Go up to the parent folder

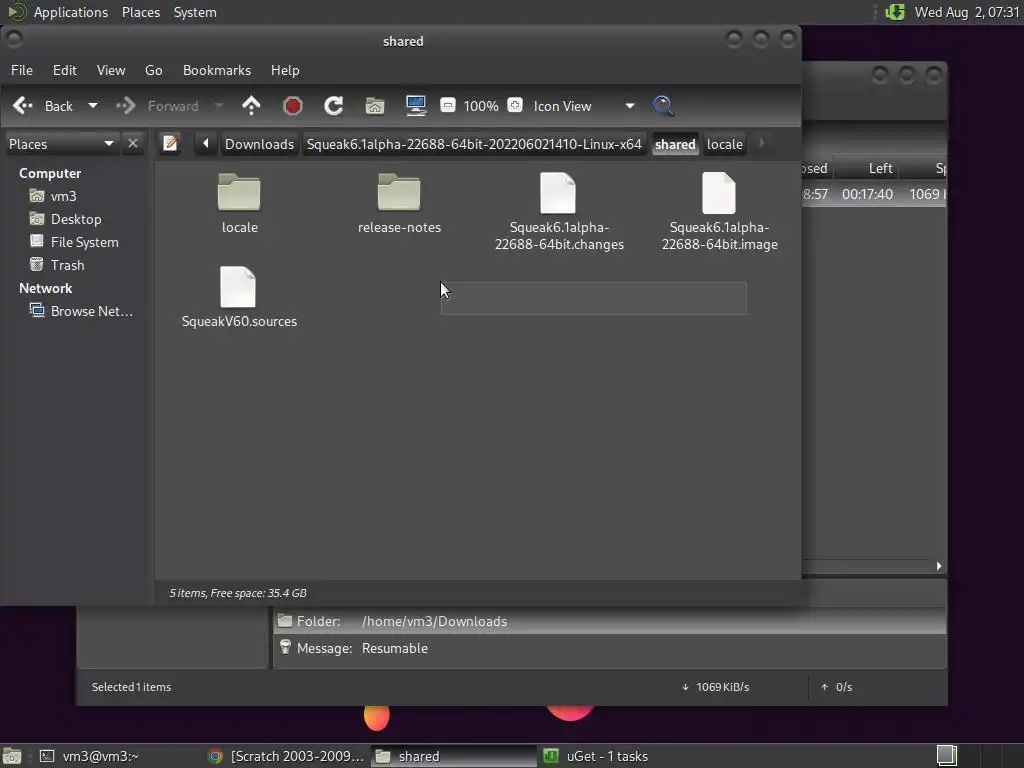point(251,106)
